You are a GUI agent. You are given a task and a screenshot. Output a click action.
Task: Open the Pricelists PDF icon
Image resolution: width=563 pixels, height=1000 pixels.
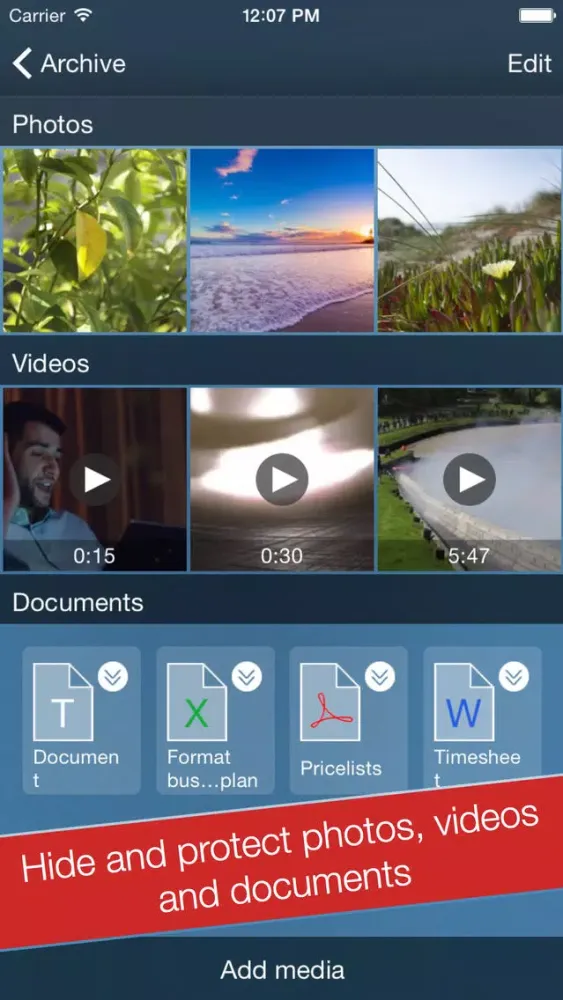[x=330, y=702]
